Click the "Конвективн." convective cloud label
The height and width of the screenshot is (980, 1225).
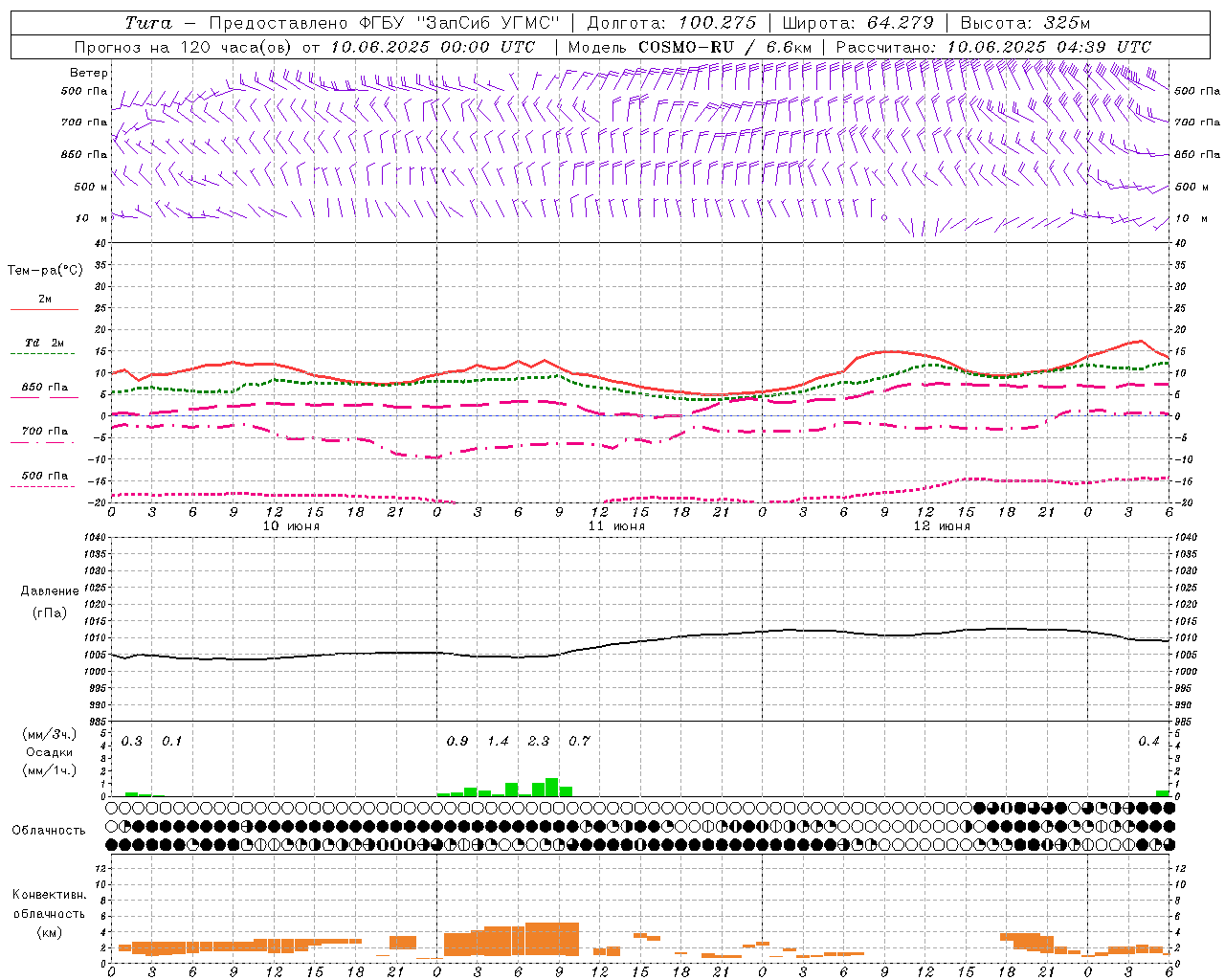49,895
